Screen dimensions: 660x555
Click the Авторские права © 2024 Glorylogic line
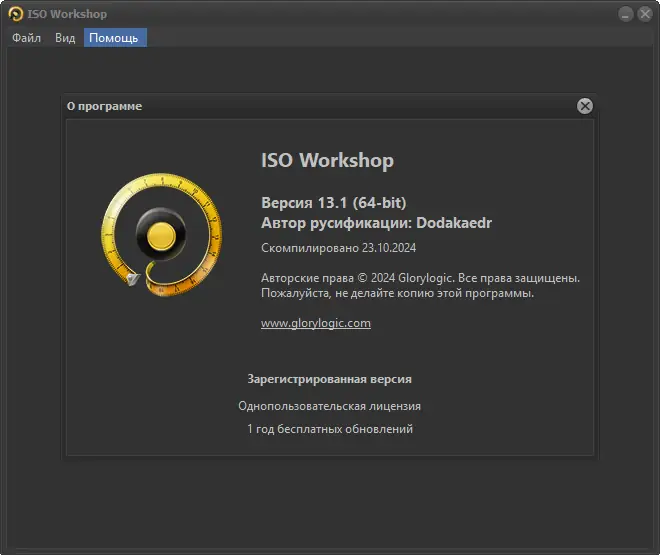420,278
